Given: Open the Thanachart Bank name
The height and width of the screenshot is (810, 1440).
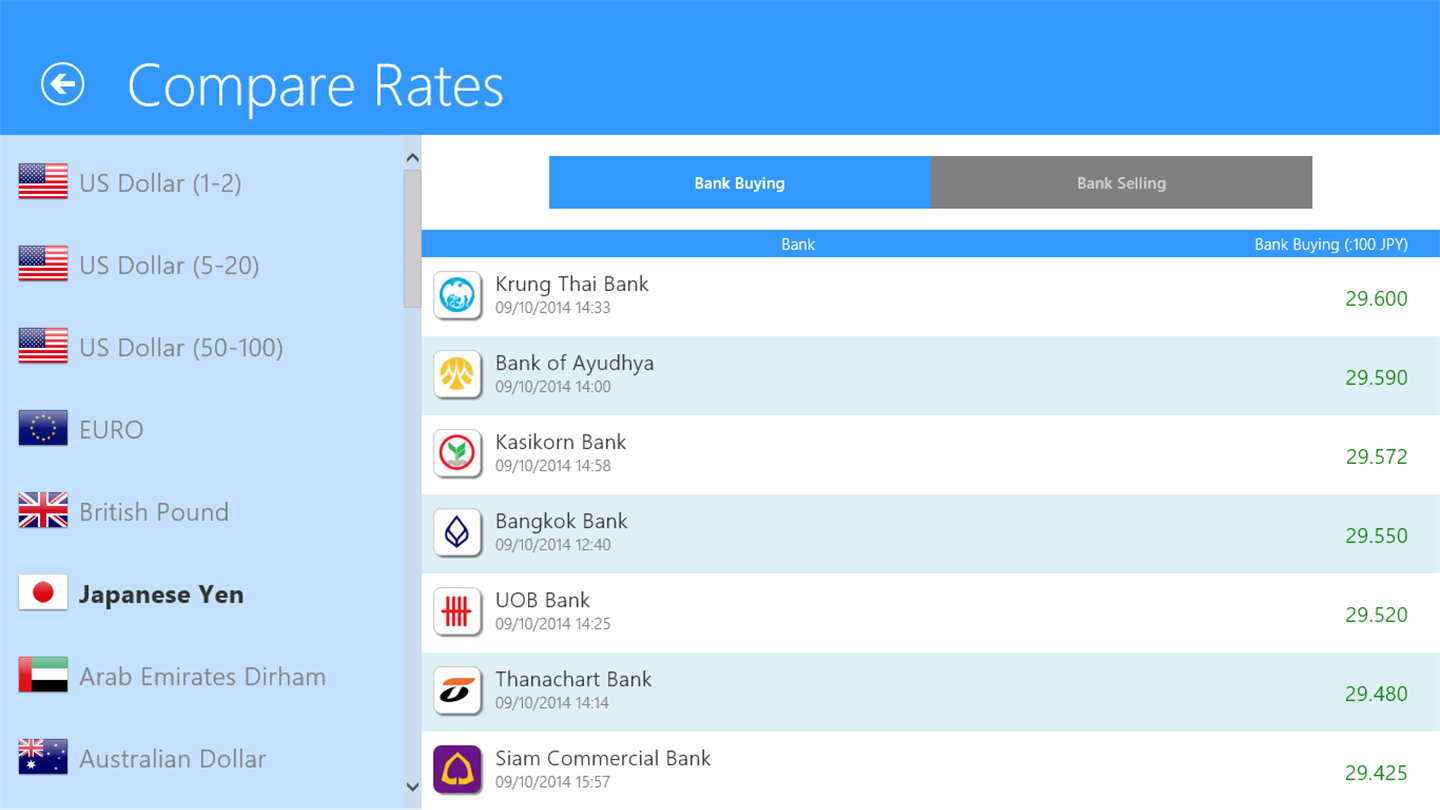Looking at the screenshot, I should coord(573,679).
